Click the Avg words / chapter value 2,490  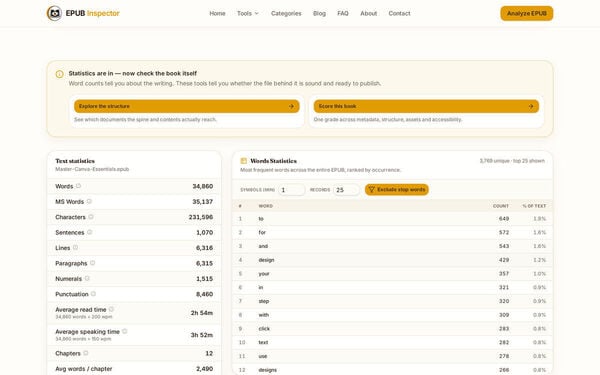pyautogui.click(x=204, y=368)
